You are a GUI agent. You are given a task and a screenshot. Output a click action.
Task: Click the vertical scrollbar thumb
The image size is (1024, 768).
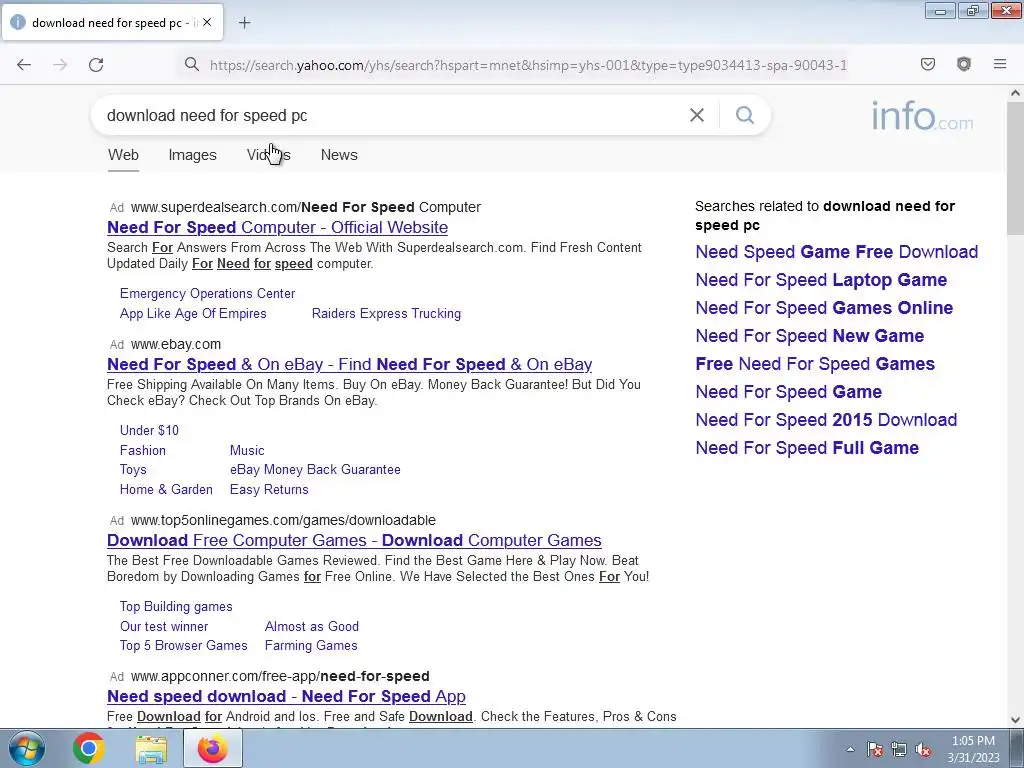(1015, 168)
